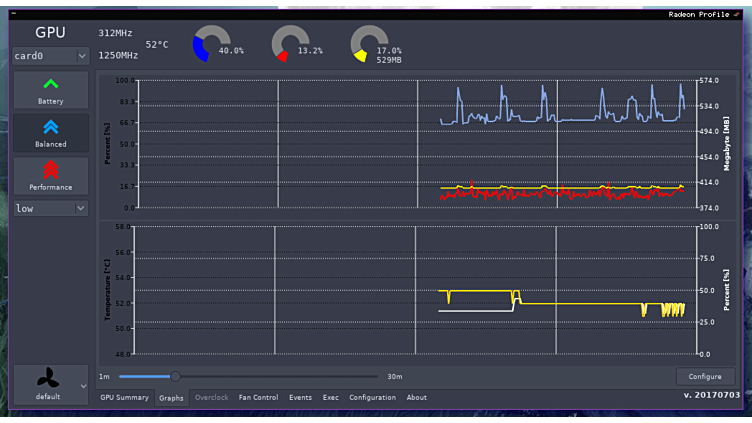Screen dimensions: 752x423
Task: Click the upper percent and megabyte graph
Action: 416,144
